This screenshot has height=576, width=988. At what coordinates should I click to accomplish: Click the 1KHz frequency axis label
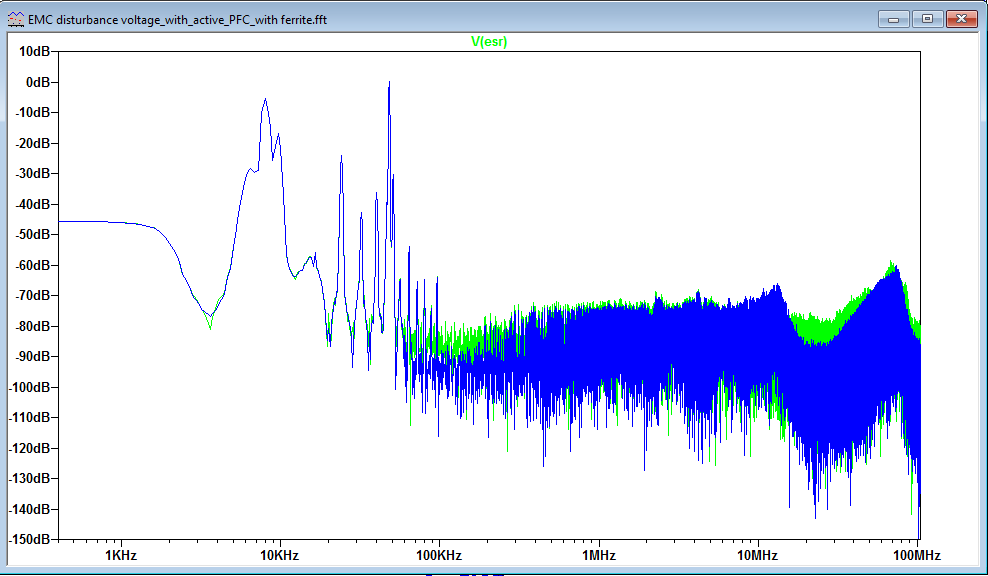pos(121,555)
